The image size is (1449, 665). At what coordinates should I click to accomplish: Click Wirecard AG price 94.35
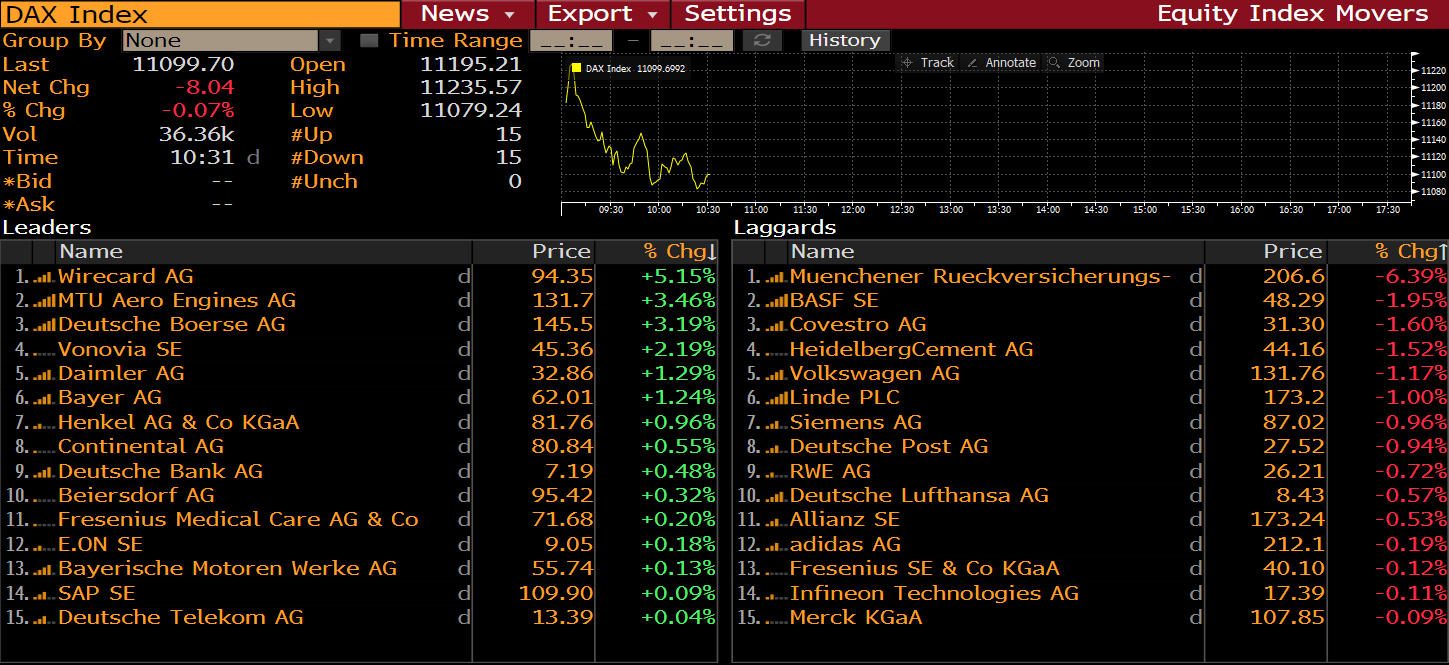(562, 277)
